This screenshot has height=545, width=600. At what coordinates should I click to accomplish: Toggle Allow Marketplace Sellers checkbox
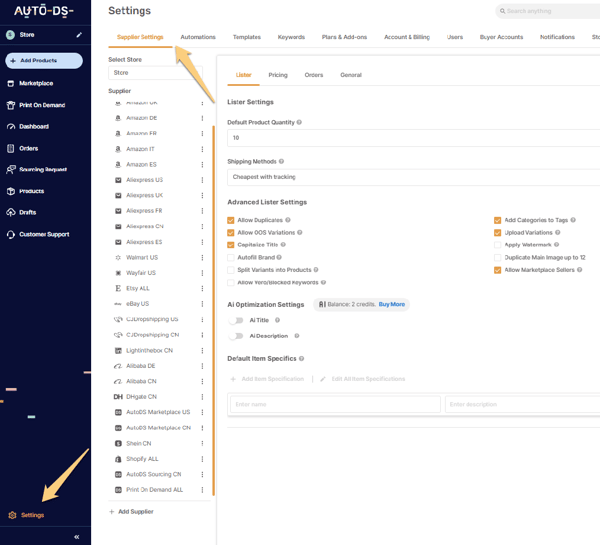(497, 270)
